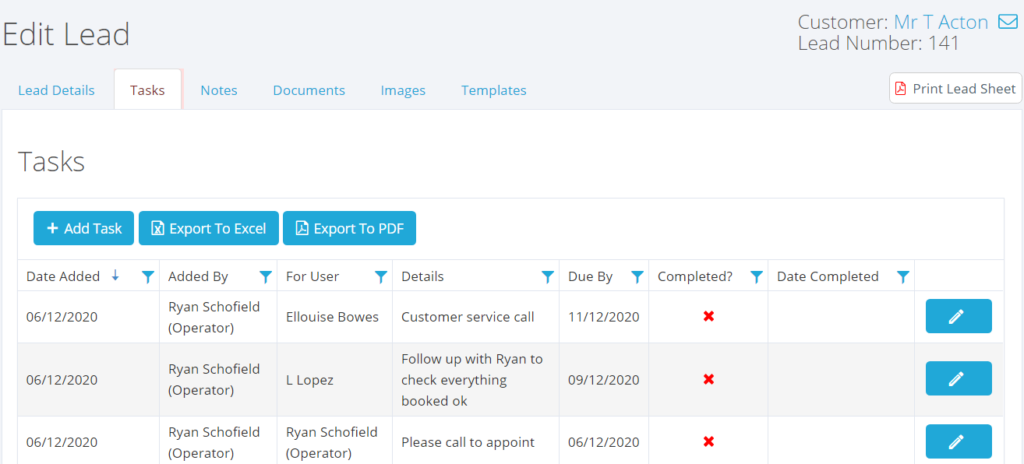Image resolution: width=1024 pixels, height=464 pixels.
Task: Open filter for Date Completed column
Action: point(903,277)
